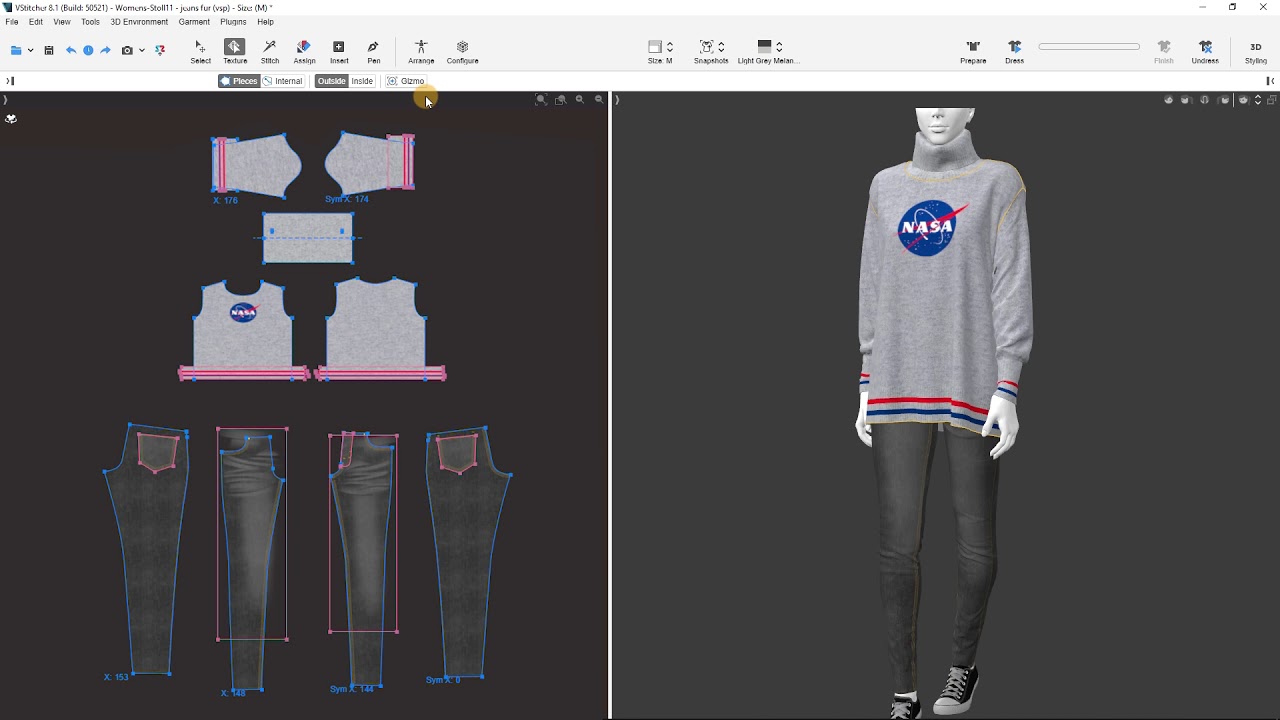The width and height of the screenshot is (1280, 720).
Task: Undo the last action
Action: click(x=71, y=50)
